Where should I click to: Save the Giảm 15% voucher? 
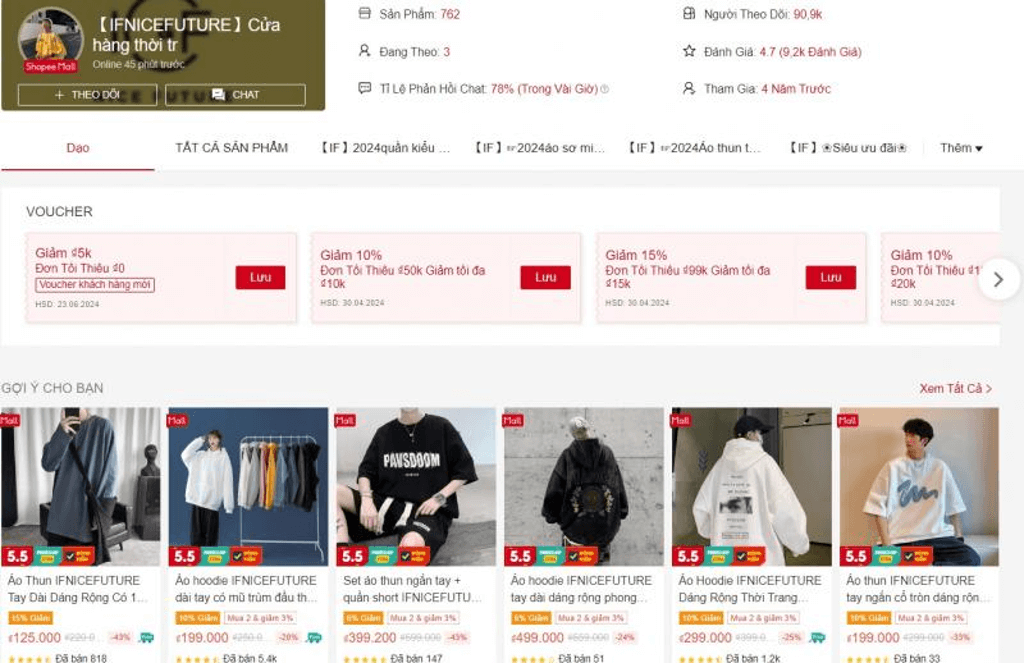point(830,277)
